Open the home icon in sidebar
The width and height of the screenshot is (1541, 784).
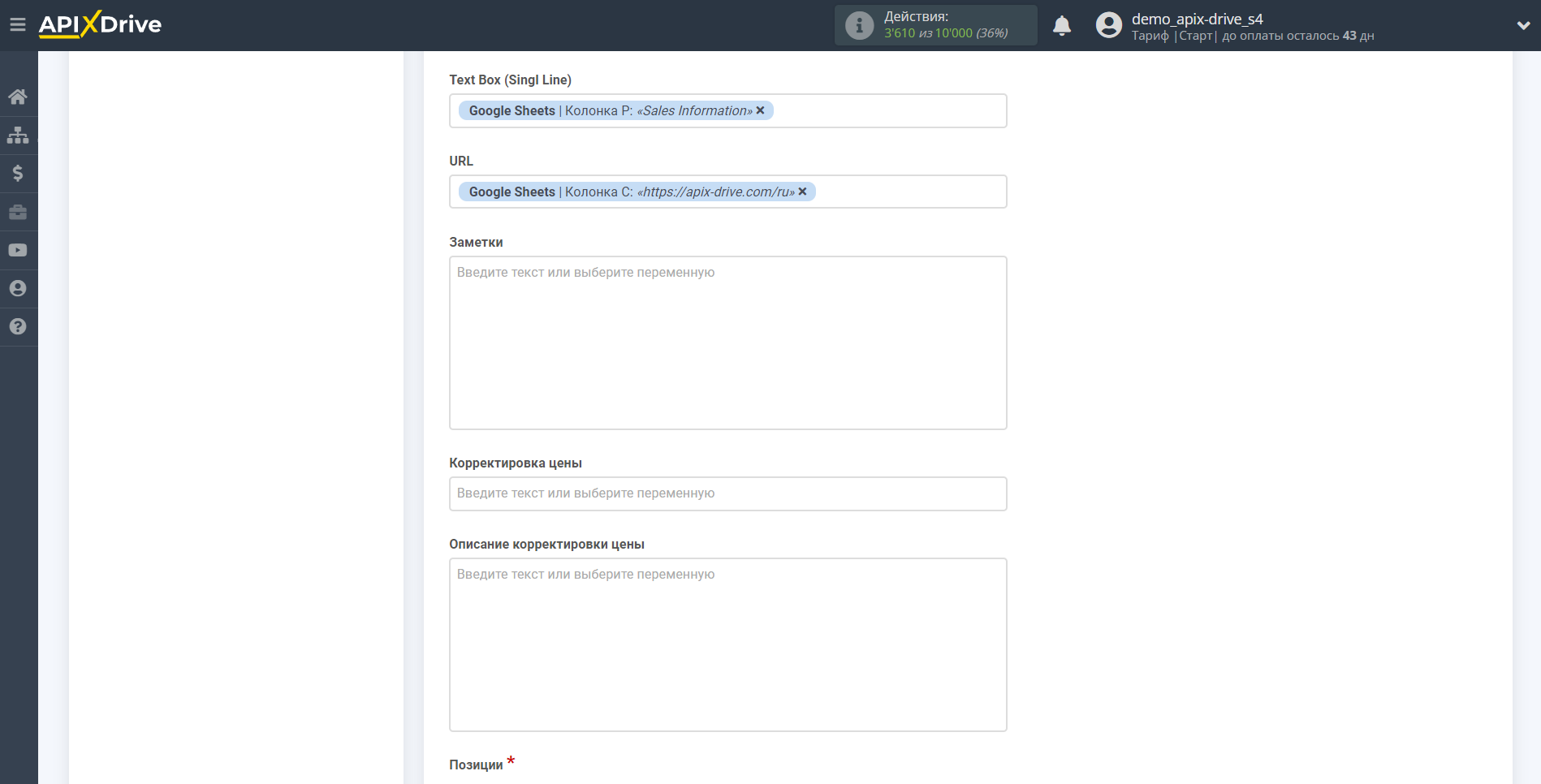18,97
